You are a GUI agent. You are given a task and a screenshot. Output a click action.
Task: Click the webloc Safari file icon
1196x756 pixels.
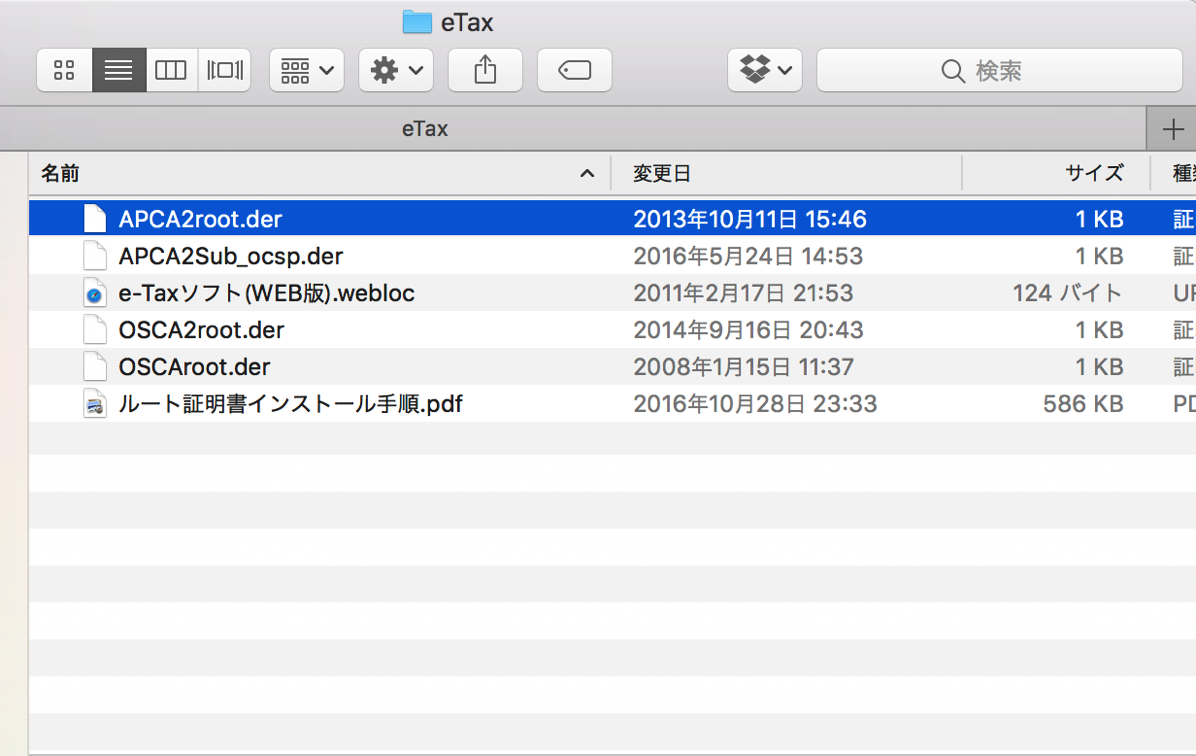coord(95,293)
